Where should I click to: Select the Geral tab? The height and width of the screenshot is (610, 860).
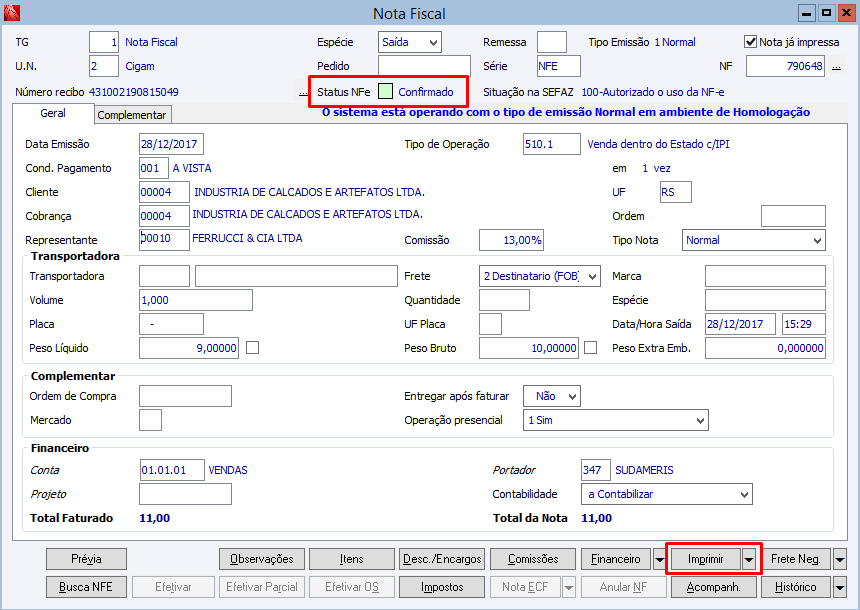point(54,115)
